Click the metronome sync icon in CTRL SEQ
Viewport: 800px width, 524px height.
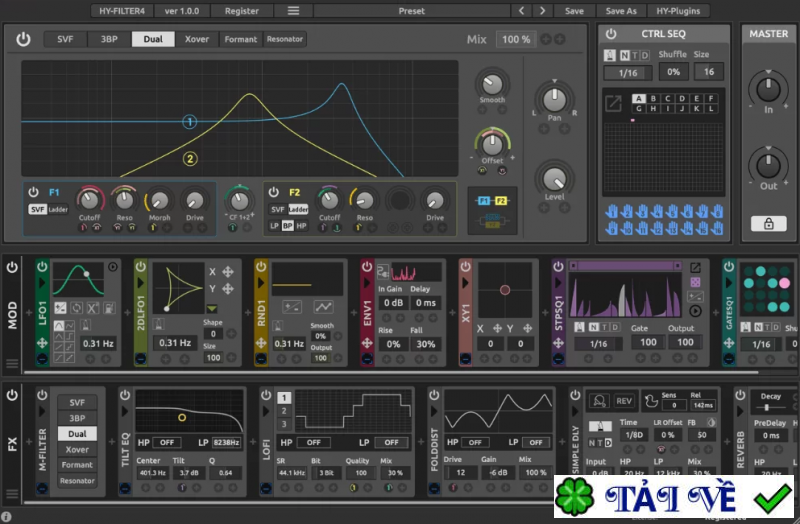(x=611, y=55)
